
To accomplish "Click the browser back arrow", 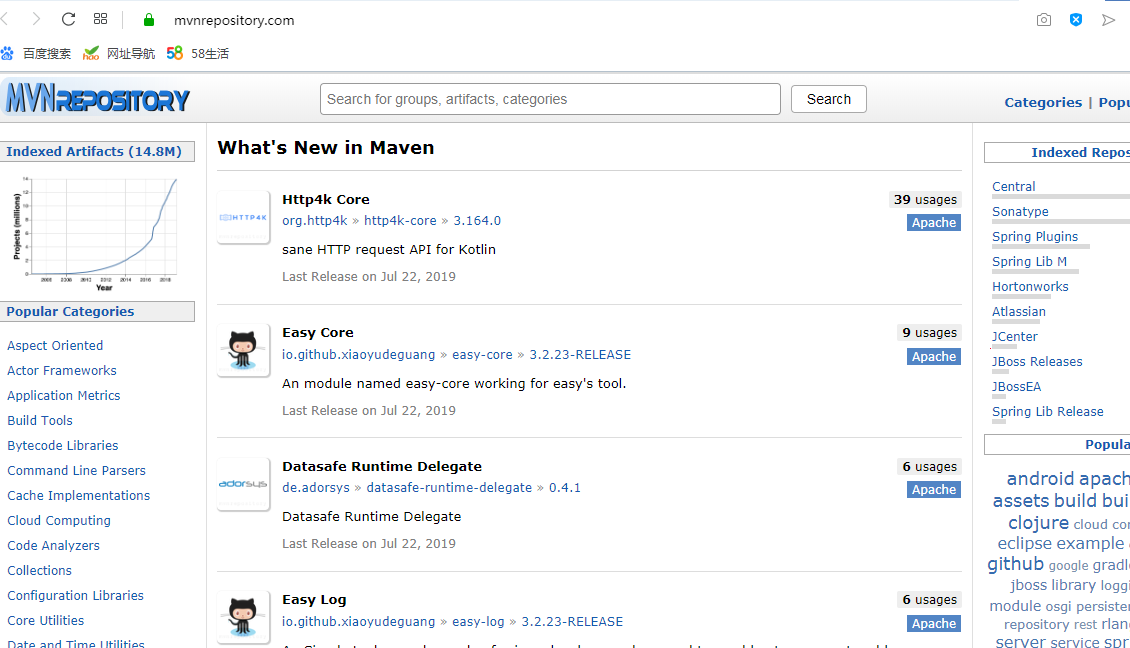I will click(4, 19).
